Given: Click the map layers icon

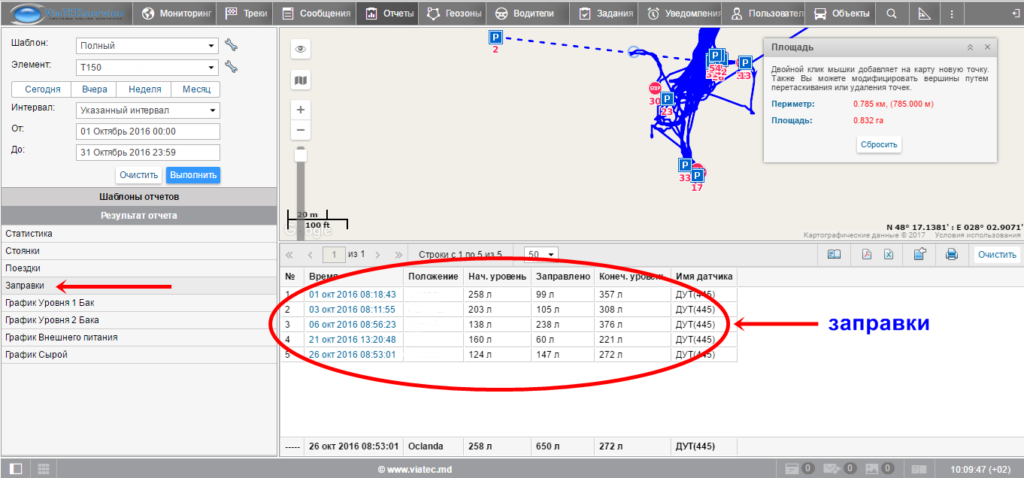Looking at the screenshot, I should click(x=299, y=79).
